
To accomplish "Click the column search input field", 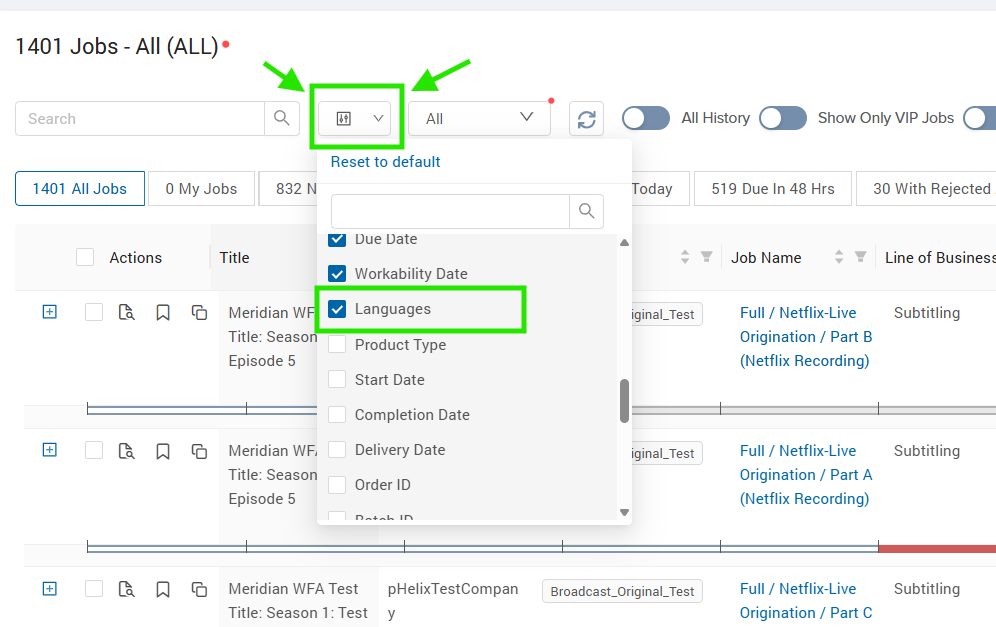I will pyautogui.click(x=450, y=211).
